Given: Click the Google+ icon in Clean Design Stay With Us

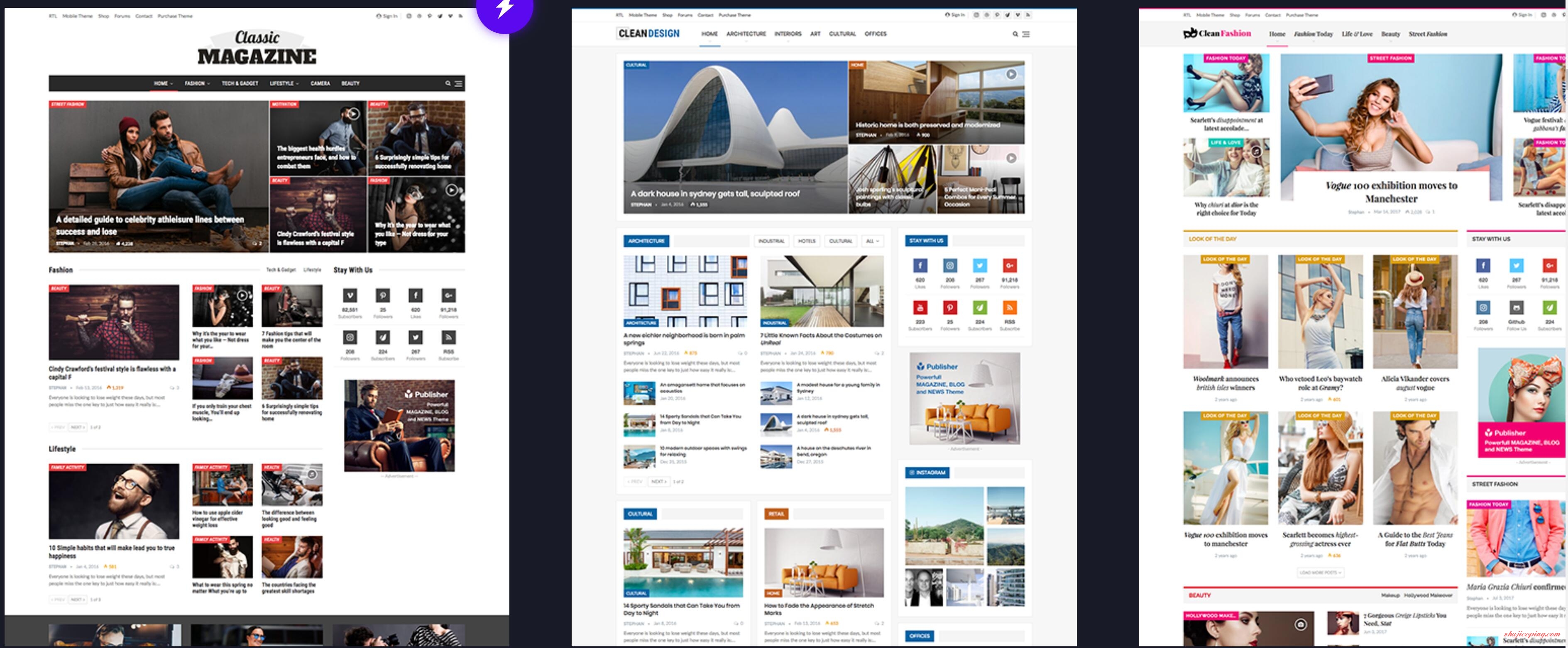Looking at the screenshot, I should pyautogui.click(x=1010, y=266).
